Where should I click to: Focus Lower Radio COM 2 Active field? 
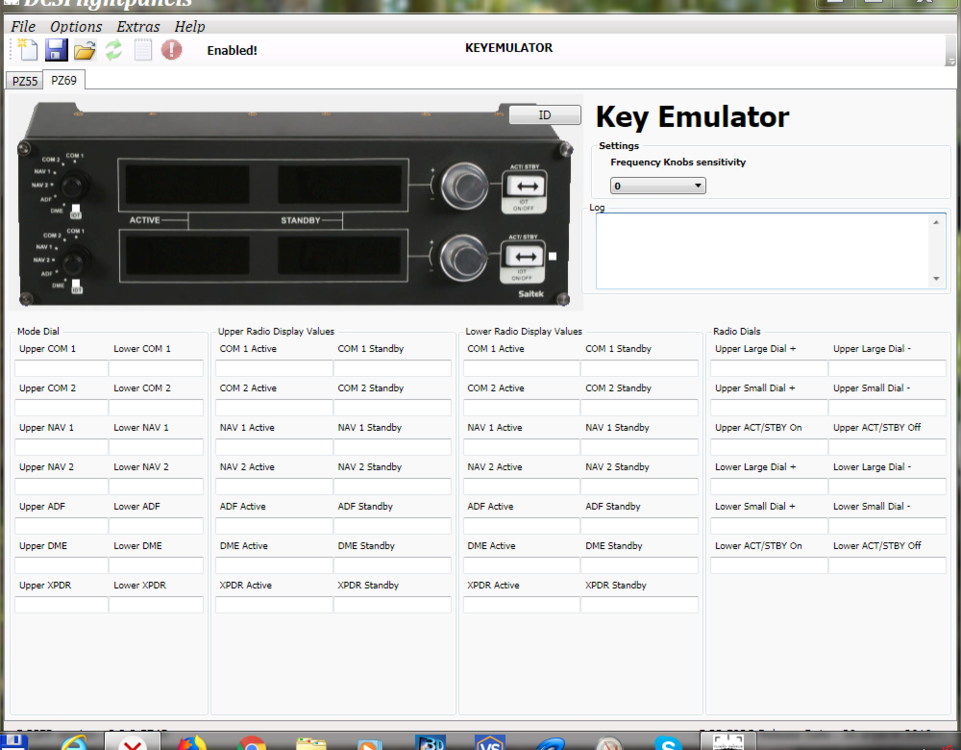coord(522,407)
